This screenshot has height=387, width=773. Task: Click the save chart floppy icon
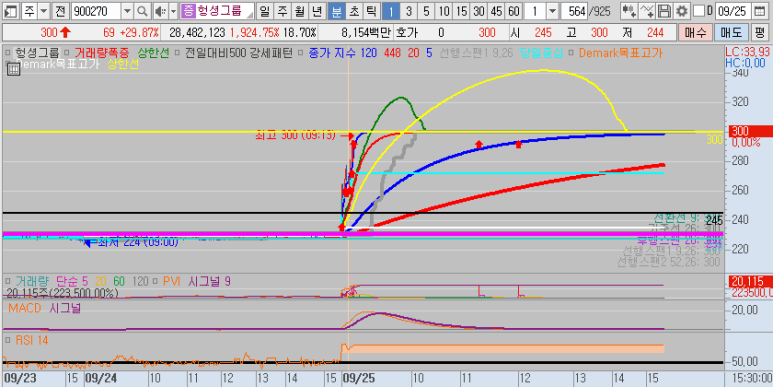point(665,10)
